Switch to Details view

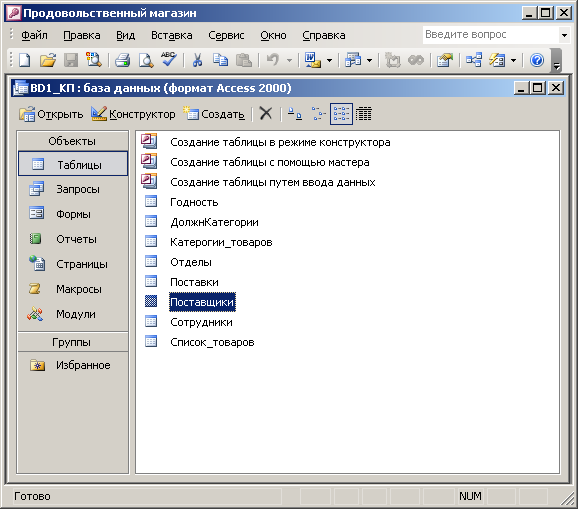[364, 114]
